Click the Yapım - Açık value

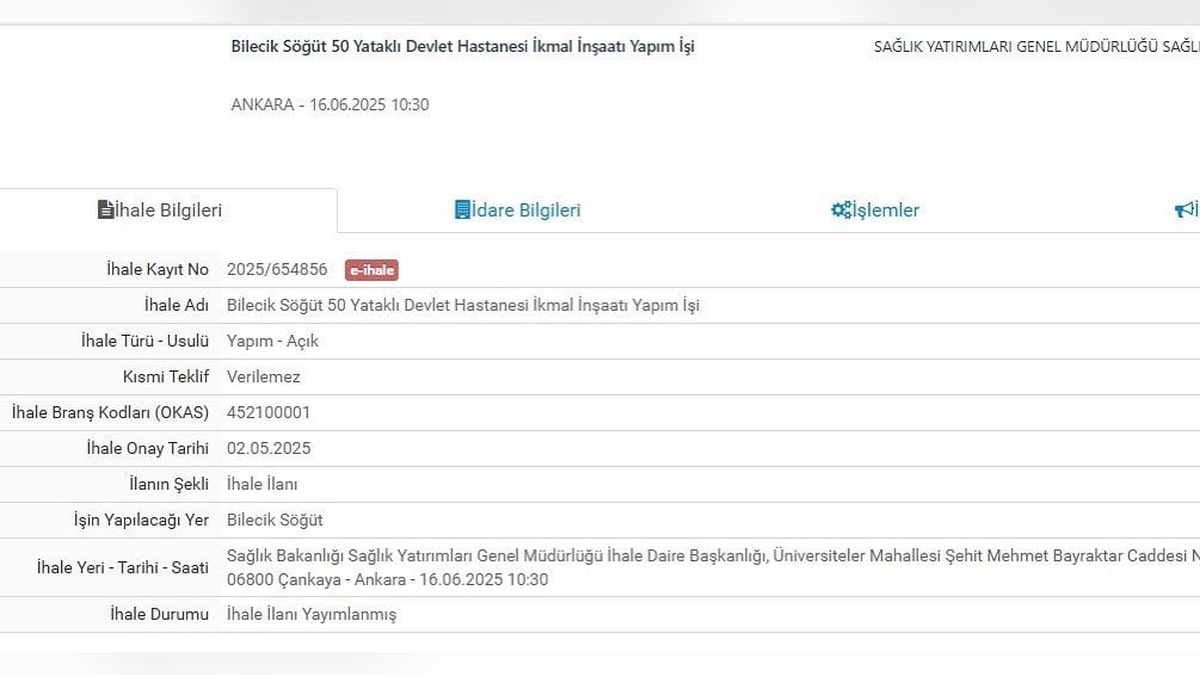273,341
